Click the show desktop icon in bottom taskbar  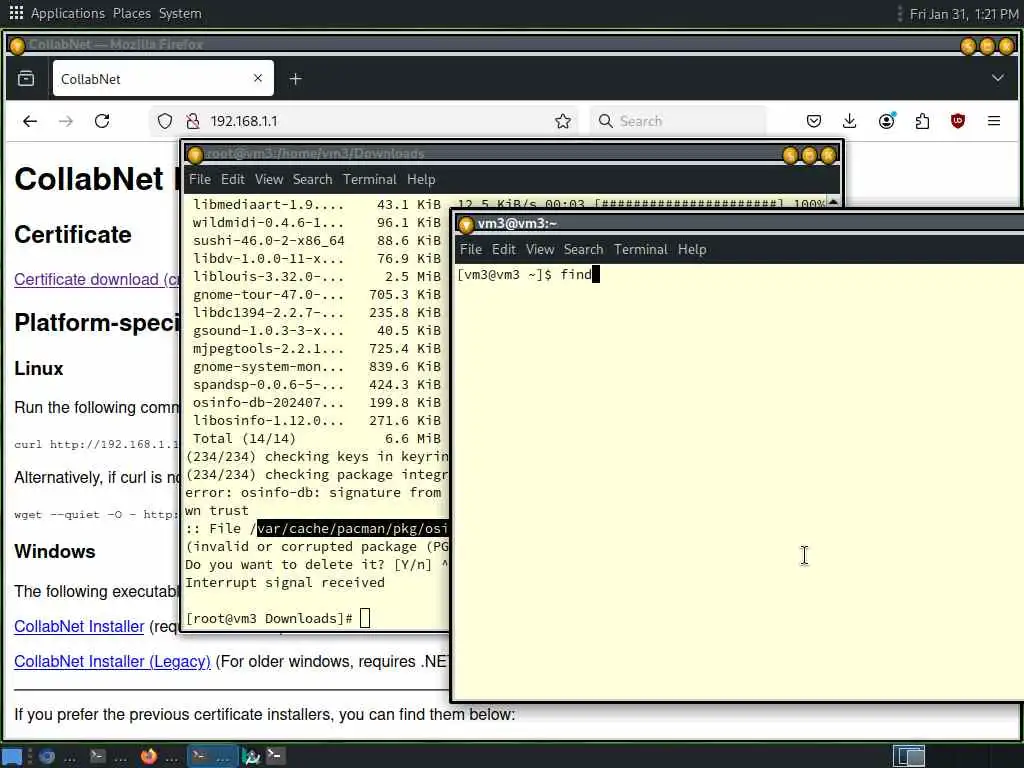pos(12,756)
